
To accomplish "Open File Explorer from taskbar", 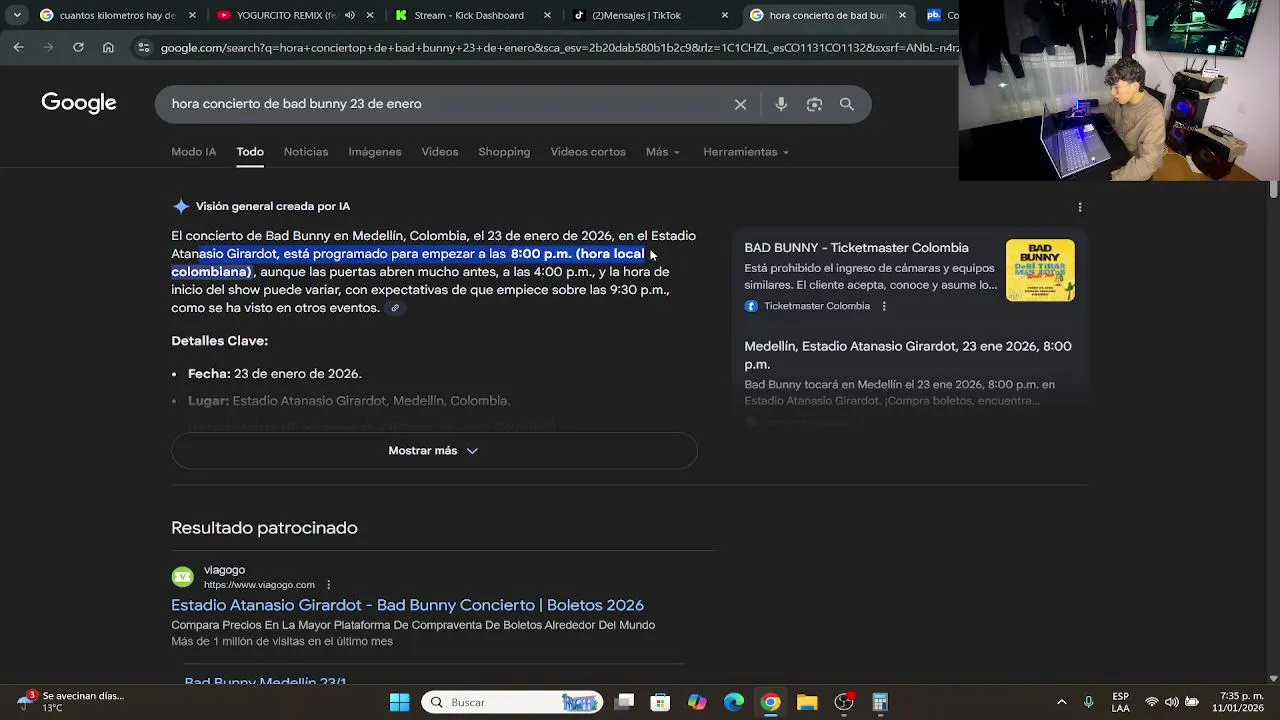I will (x=807, y=702).
